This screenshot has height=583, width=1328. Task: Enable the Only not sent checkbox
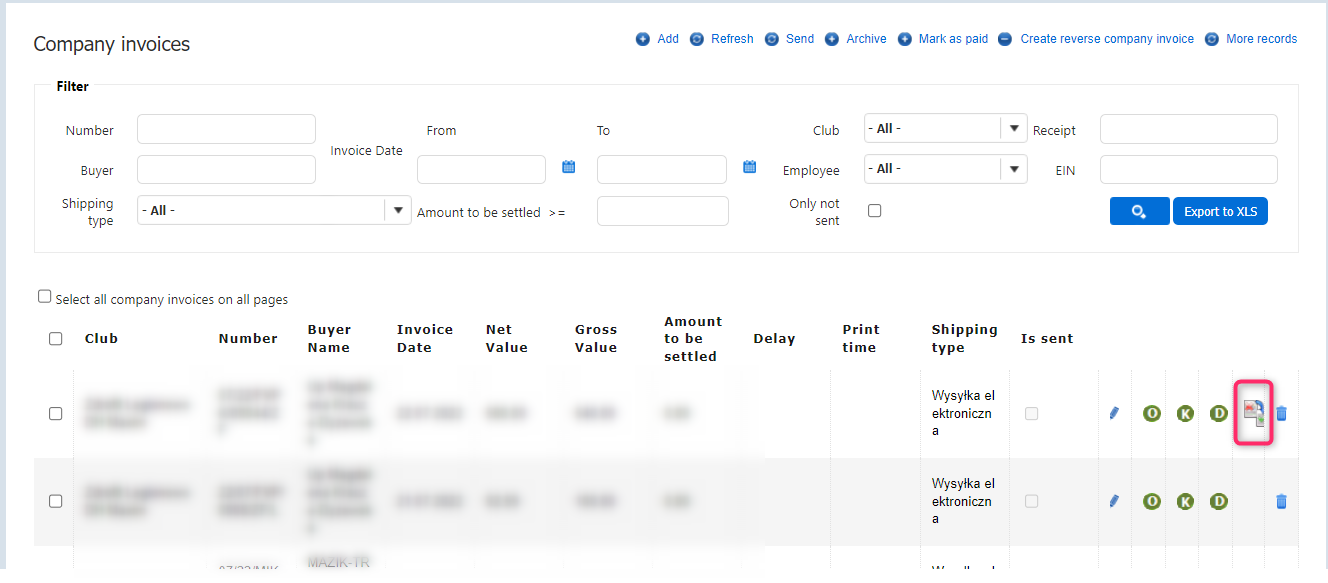875,211
